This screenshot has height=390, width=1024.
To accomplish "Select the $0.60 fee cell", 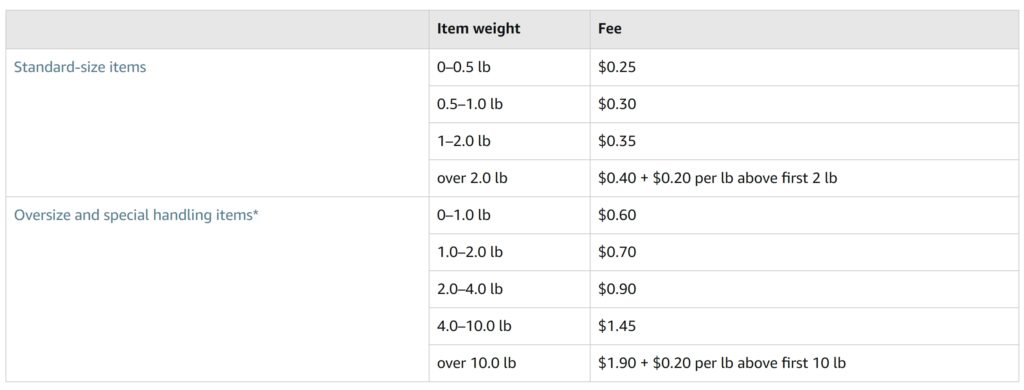I will [804, 216].
